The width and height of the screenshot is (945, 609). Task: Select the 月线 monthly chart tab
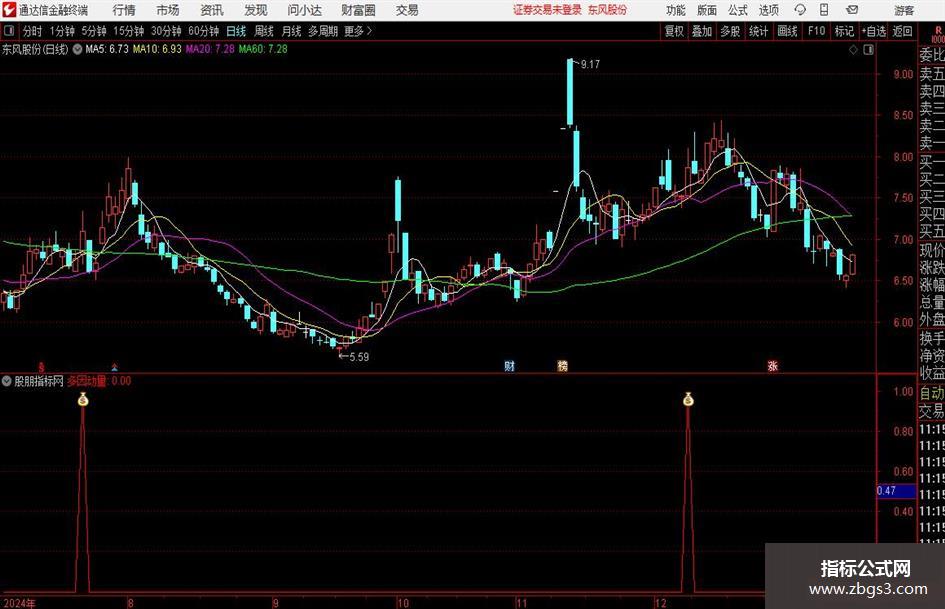(291, 31)
